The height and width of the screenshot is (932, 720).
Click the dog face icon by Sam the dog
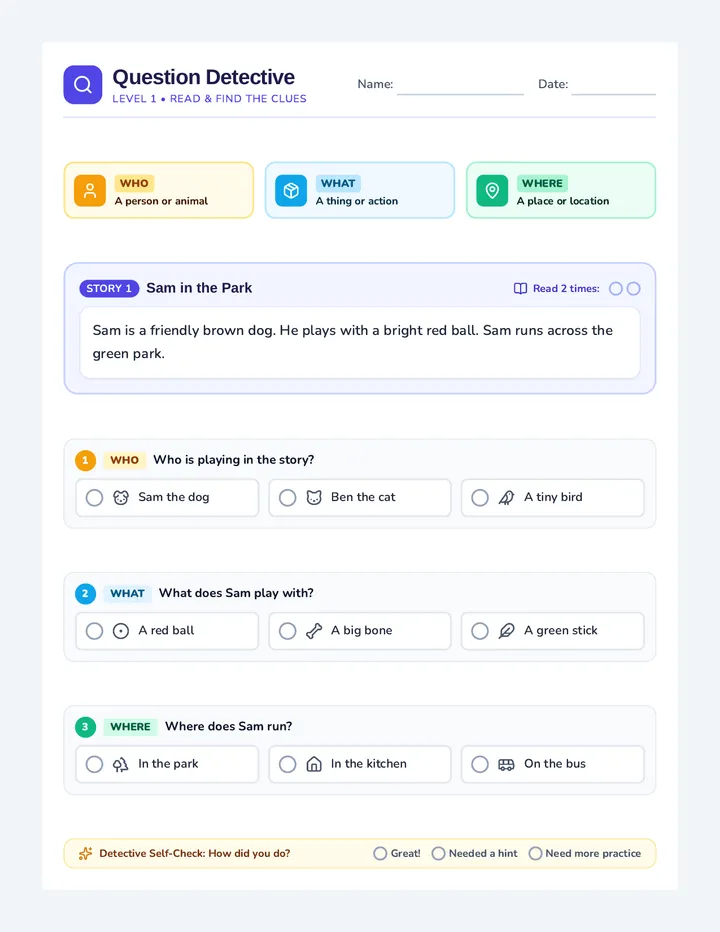tap(121, 498)
